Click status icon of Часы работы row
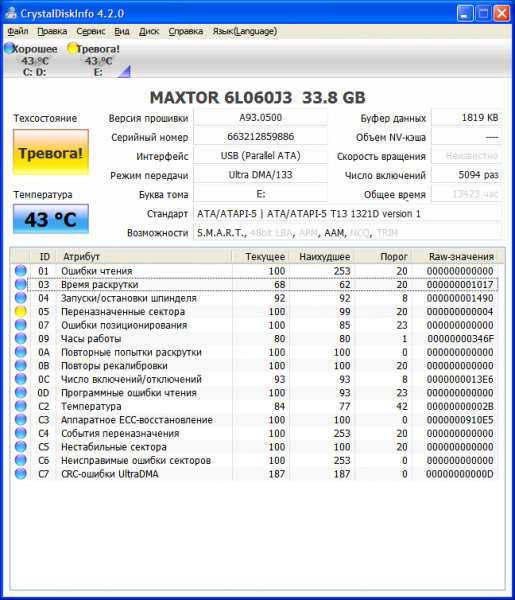The height and width of the screenshot is (600, 515). tap(21, 338)
